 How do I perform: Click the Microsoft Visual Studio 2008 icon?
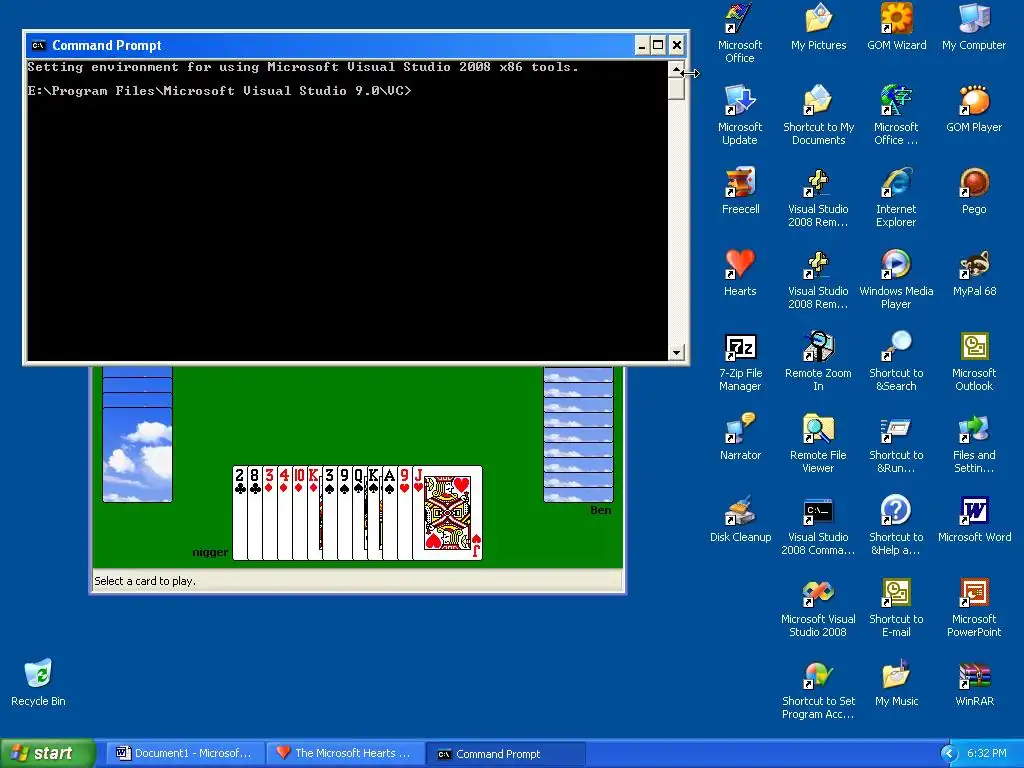818,607
